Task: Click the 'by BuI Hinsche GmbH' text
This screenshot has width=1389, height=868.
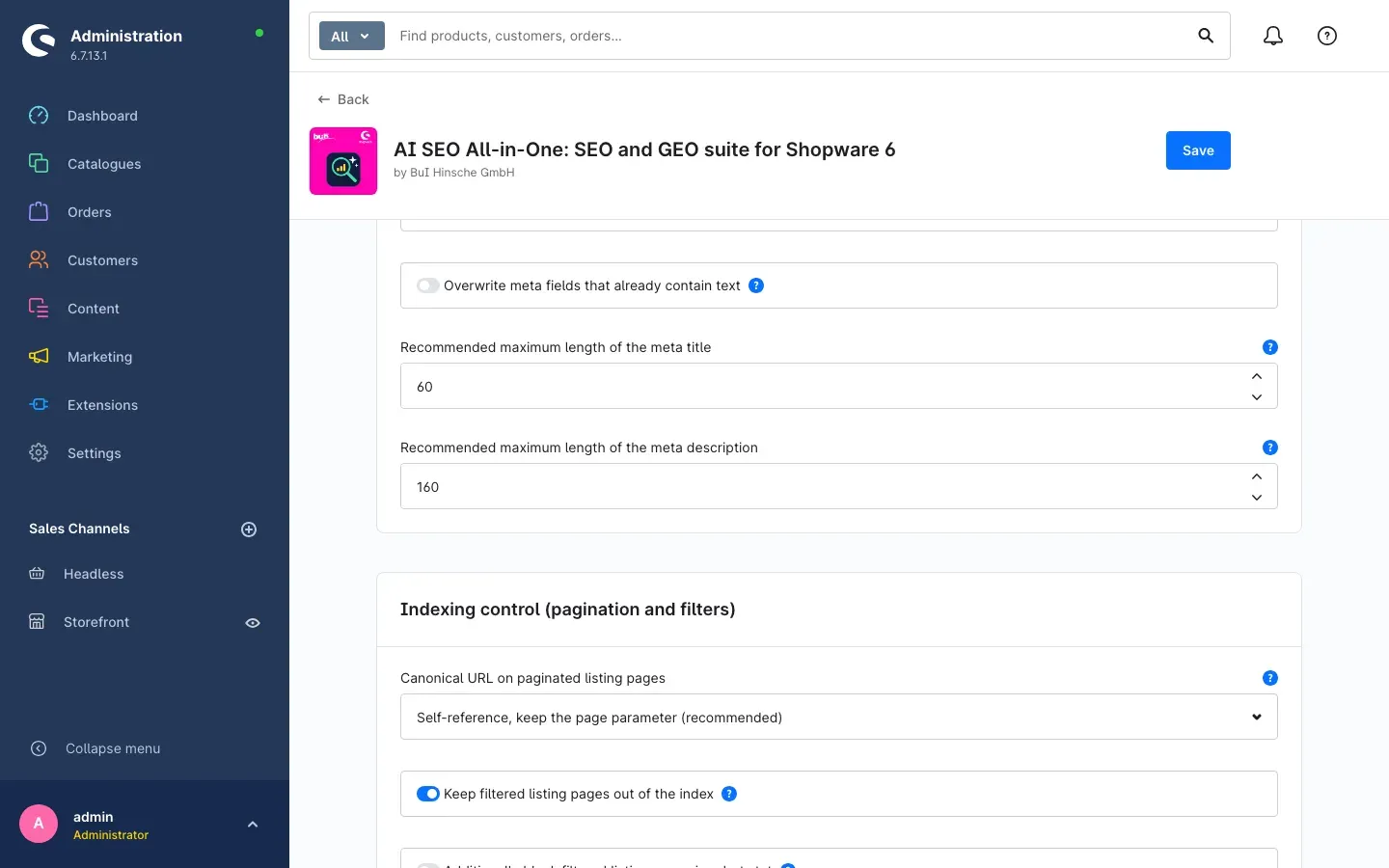Action: (x=454, y=173)
